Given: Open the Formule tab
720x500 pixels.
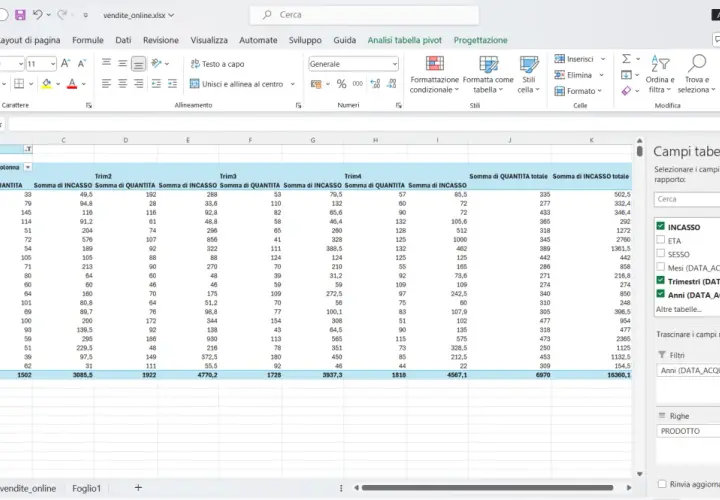Looking at the screenshot, I should (88, 40).
